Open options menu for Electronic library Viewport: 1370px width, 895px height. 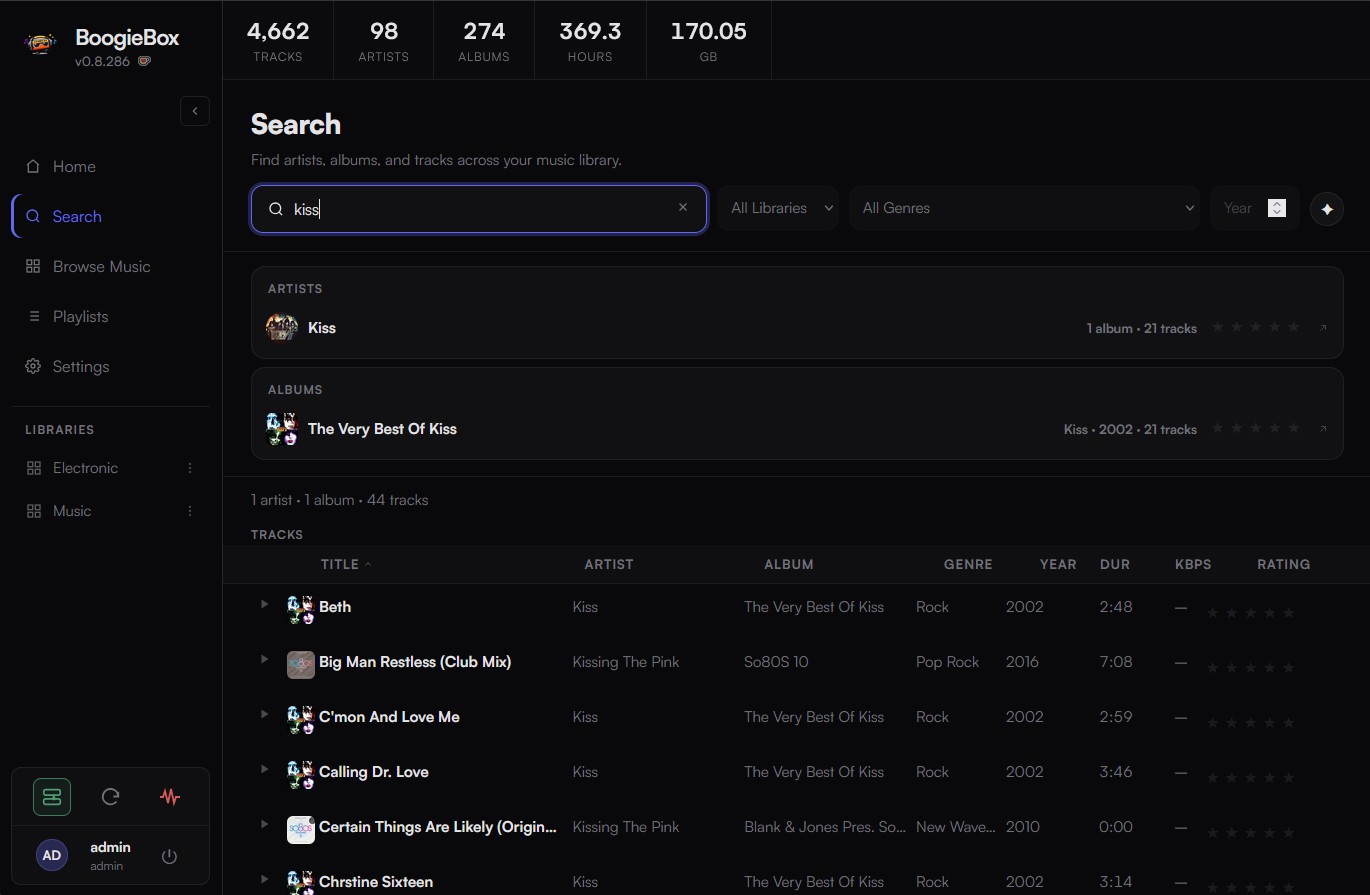point(190,468)
